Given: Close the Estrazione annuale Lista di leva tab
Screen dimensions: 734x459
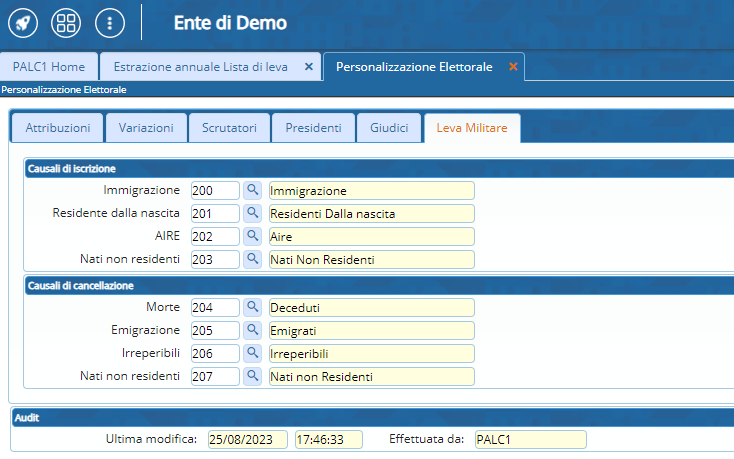Looking at the screenshot, I should pos(309,67).
